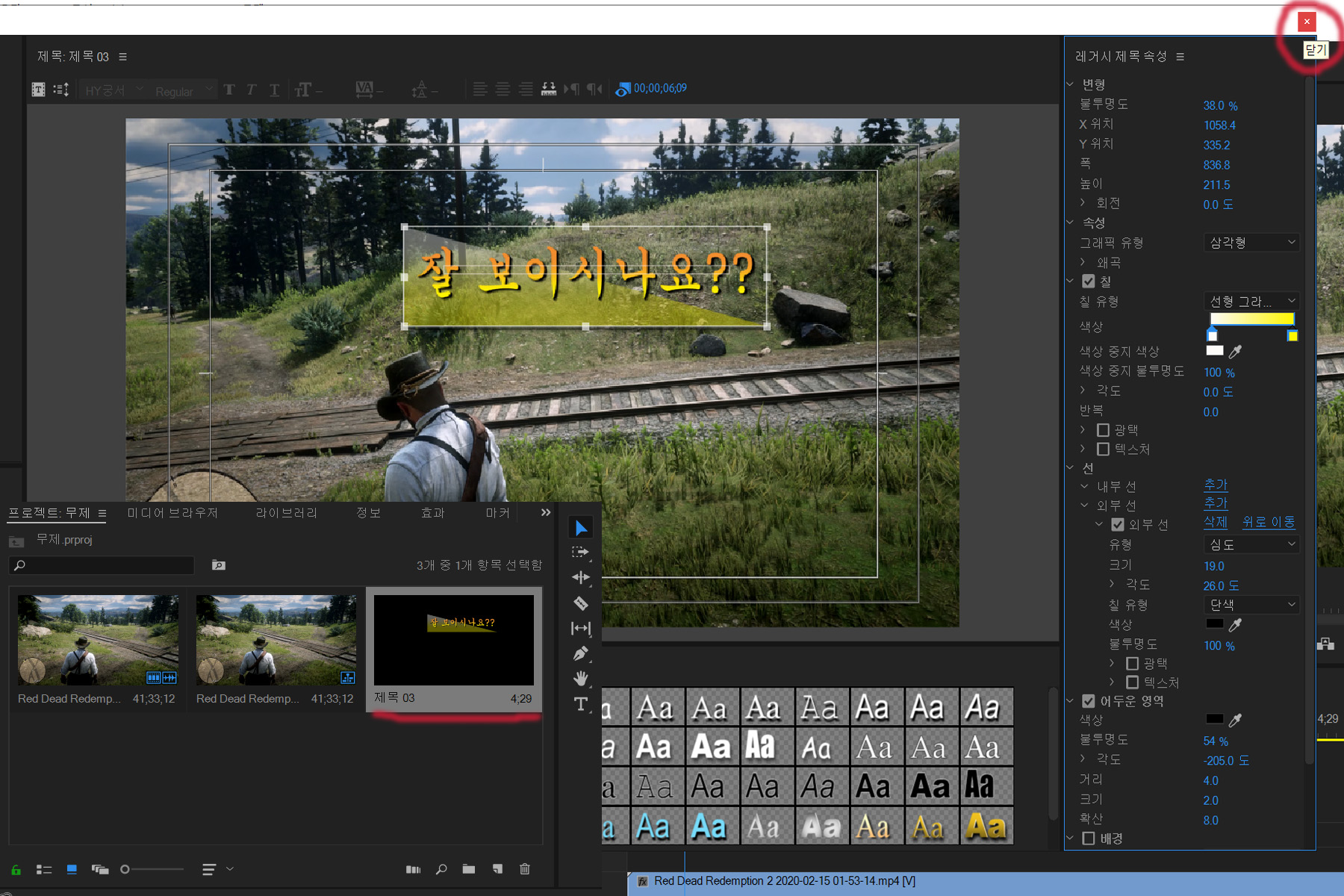The height and width of the screenshot is (896, 1344).
Task: Select the Slip tool
Action: pos(580,628)
